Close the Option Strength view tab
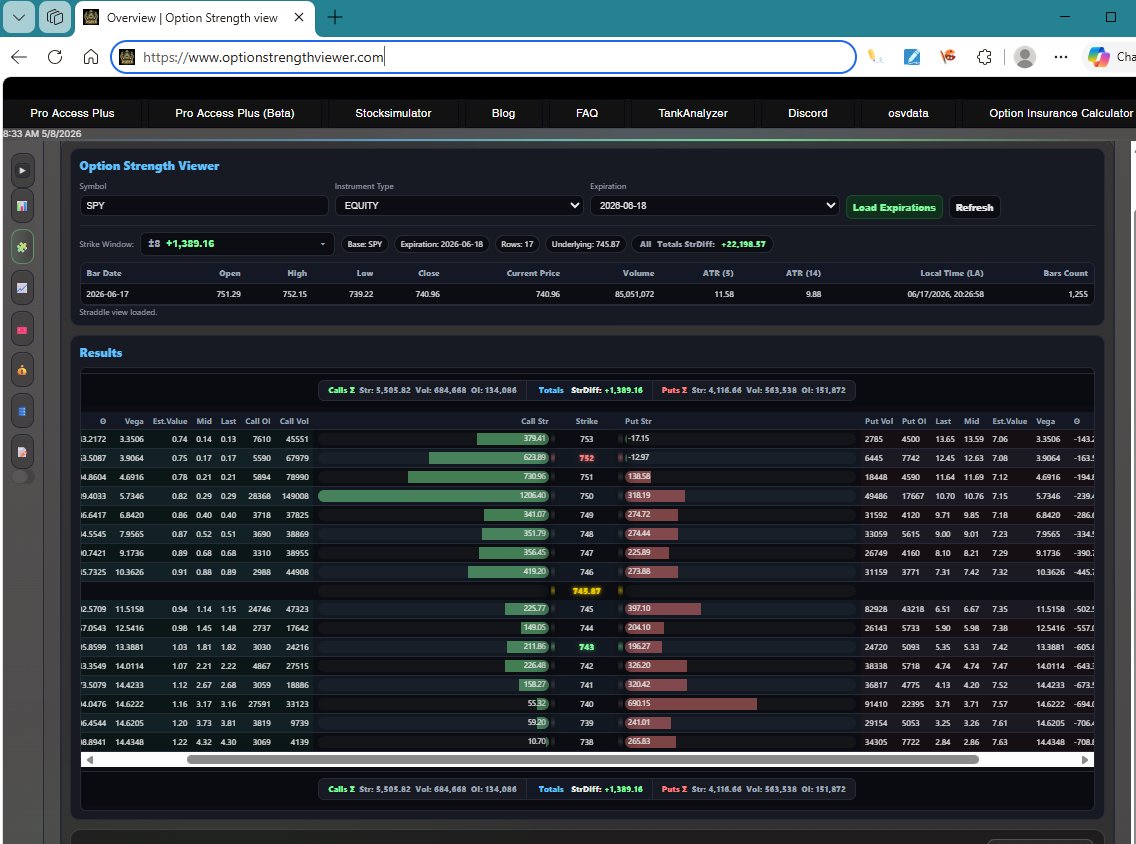Image resolution: width=1136 pixels, height=844 pixels. tap(298, 17)
